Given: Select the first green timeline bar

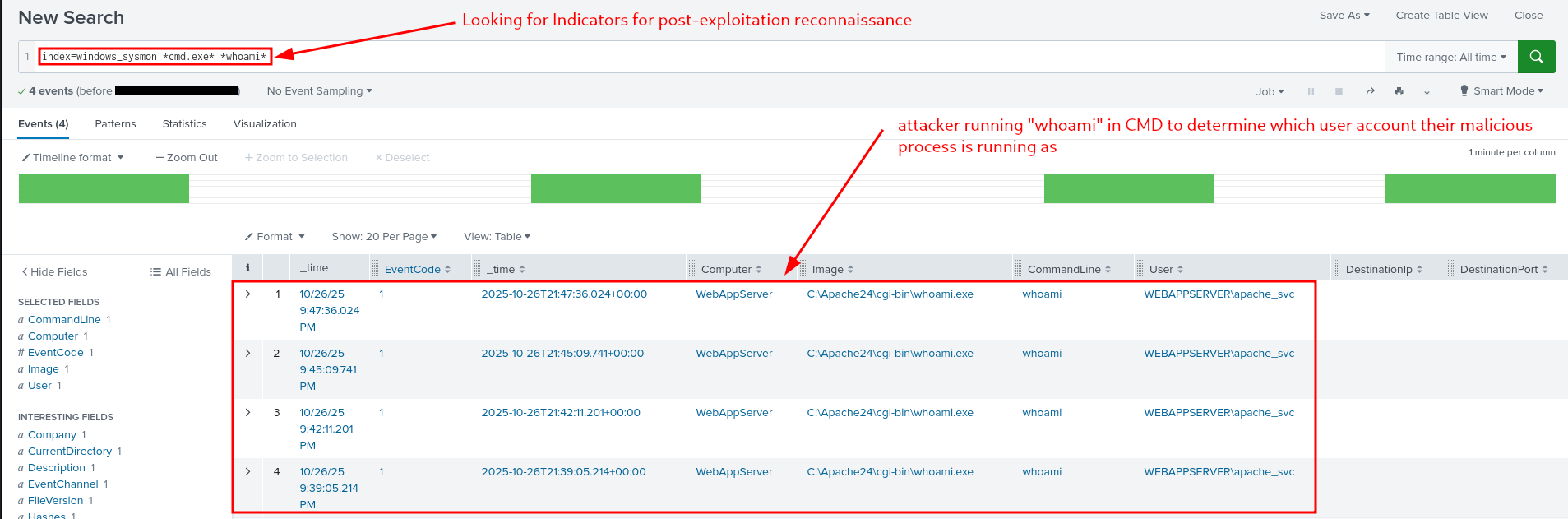Looking at the screenshot, I should point(104,188).
